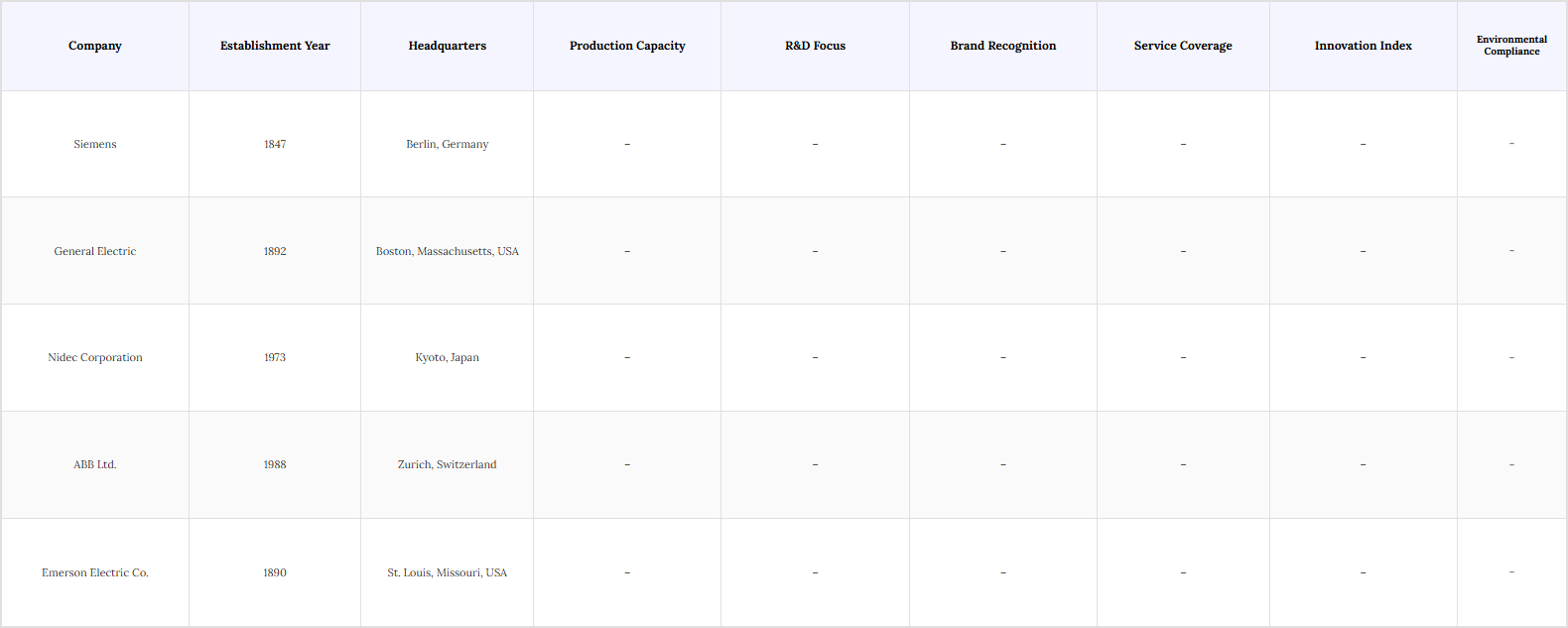
Task: Select the Headquarters column header
Action: 447,46
